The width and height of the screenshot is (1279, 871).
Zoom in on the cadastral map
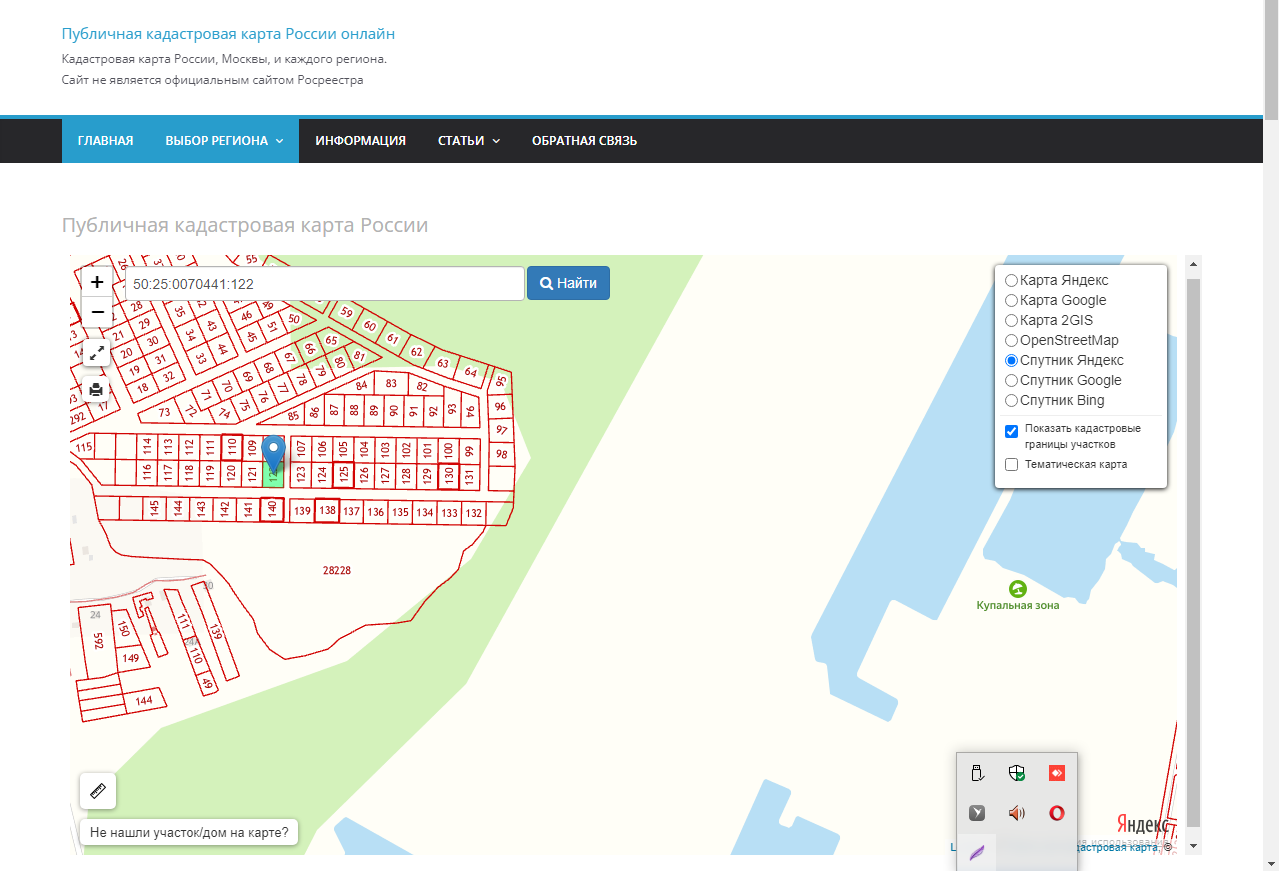tap(97, 282)
